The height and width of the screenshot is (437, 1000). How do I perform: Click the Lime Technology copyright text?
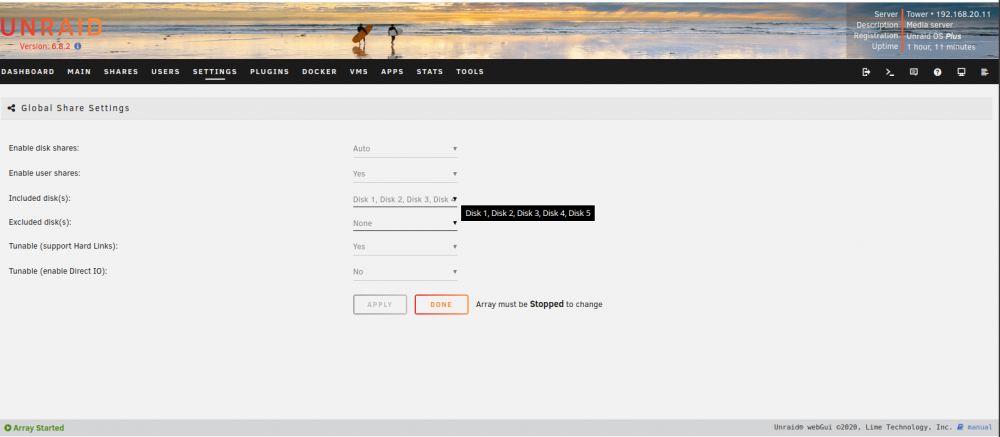[x=863, y=427]
